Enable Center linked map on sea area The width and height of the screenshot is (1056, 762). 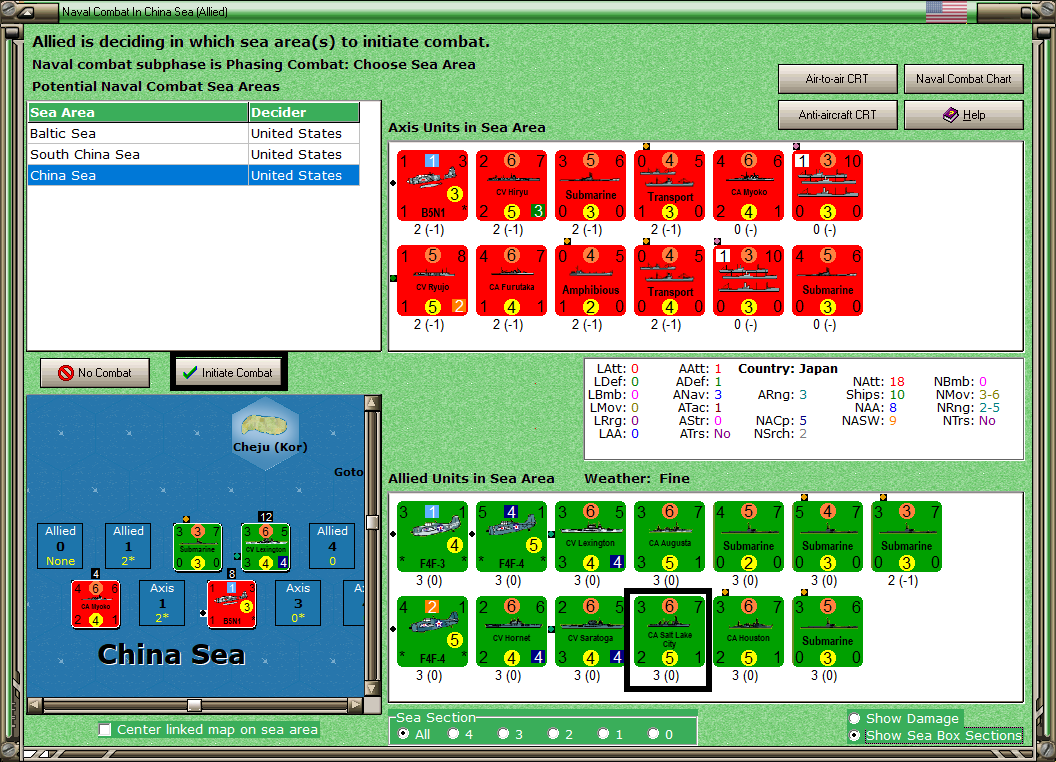tap(105, 730)
